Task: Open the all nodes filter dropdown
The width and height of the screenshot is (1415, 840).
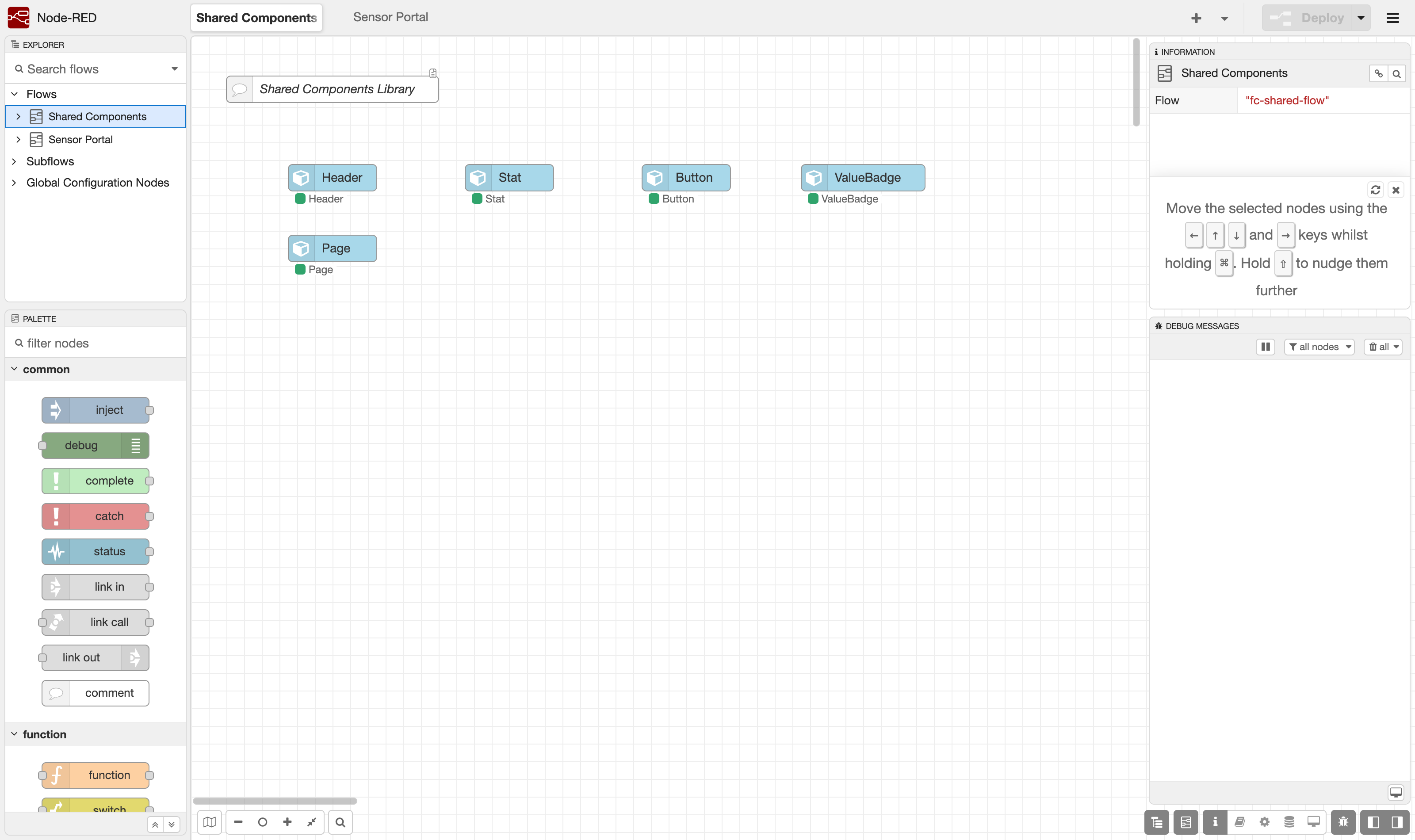Action: 1319,347
